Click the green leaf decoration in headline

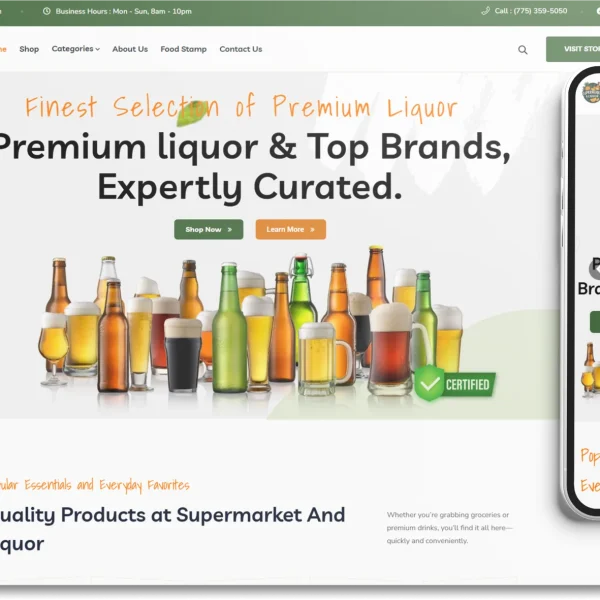192,112
